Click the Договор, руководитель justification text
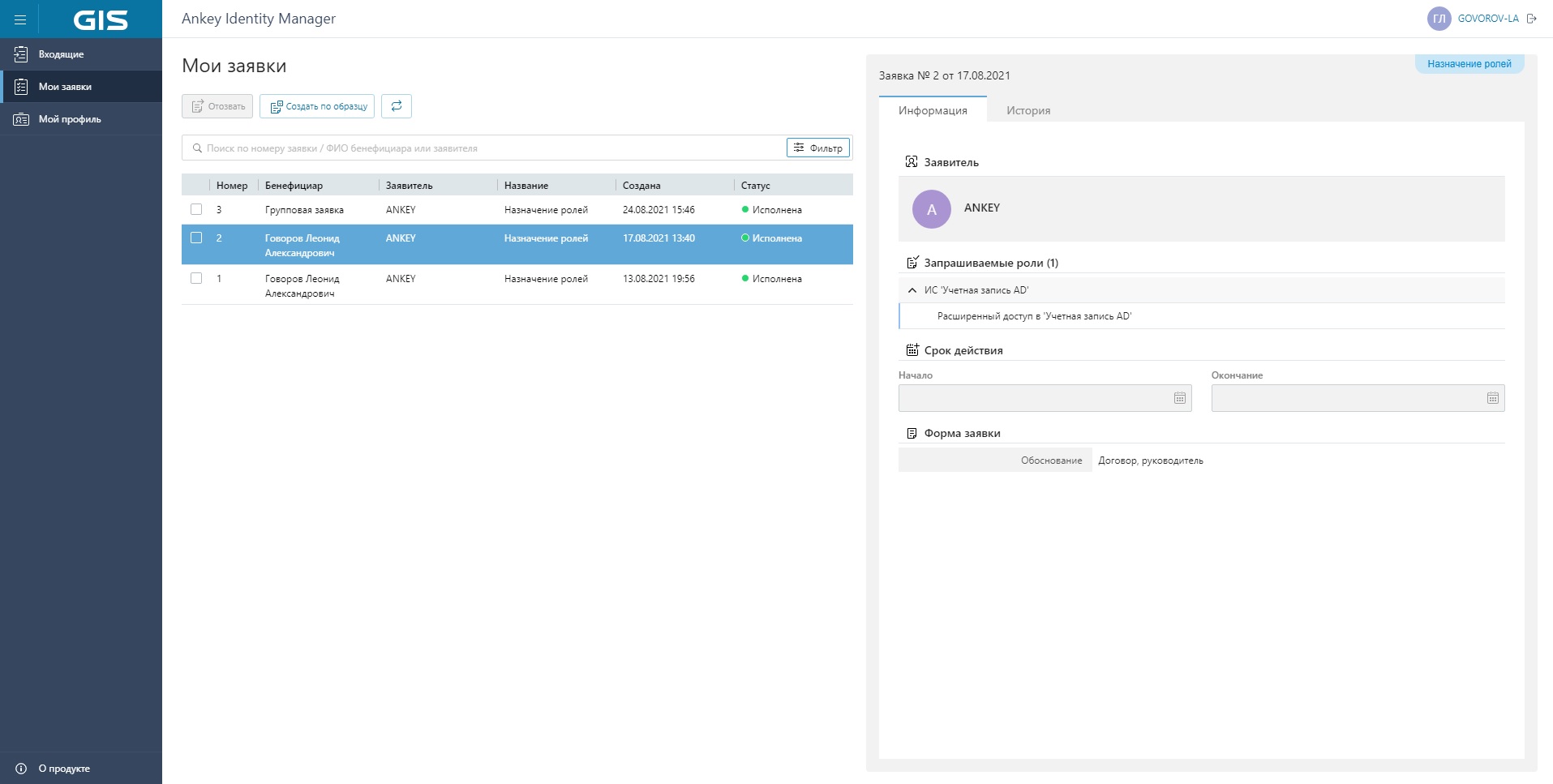The image size is (1553, 784). click(x=1151, y=461)
